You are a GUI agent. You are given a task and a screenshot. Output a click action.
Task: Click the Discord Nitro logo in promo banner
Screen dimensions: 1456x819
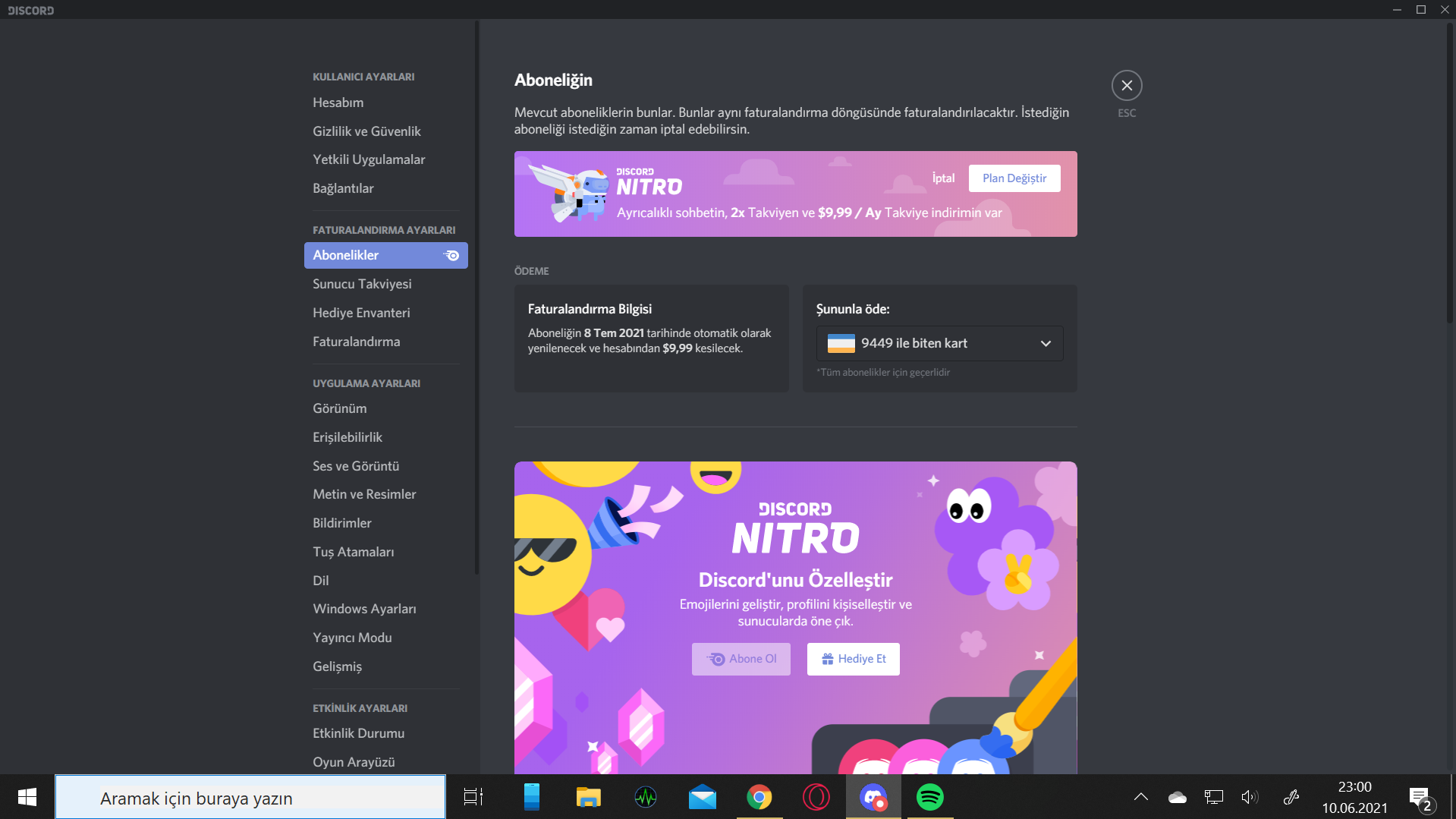[795, 528]
